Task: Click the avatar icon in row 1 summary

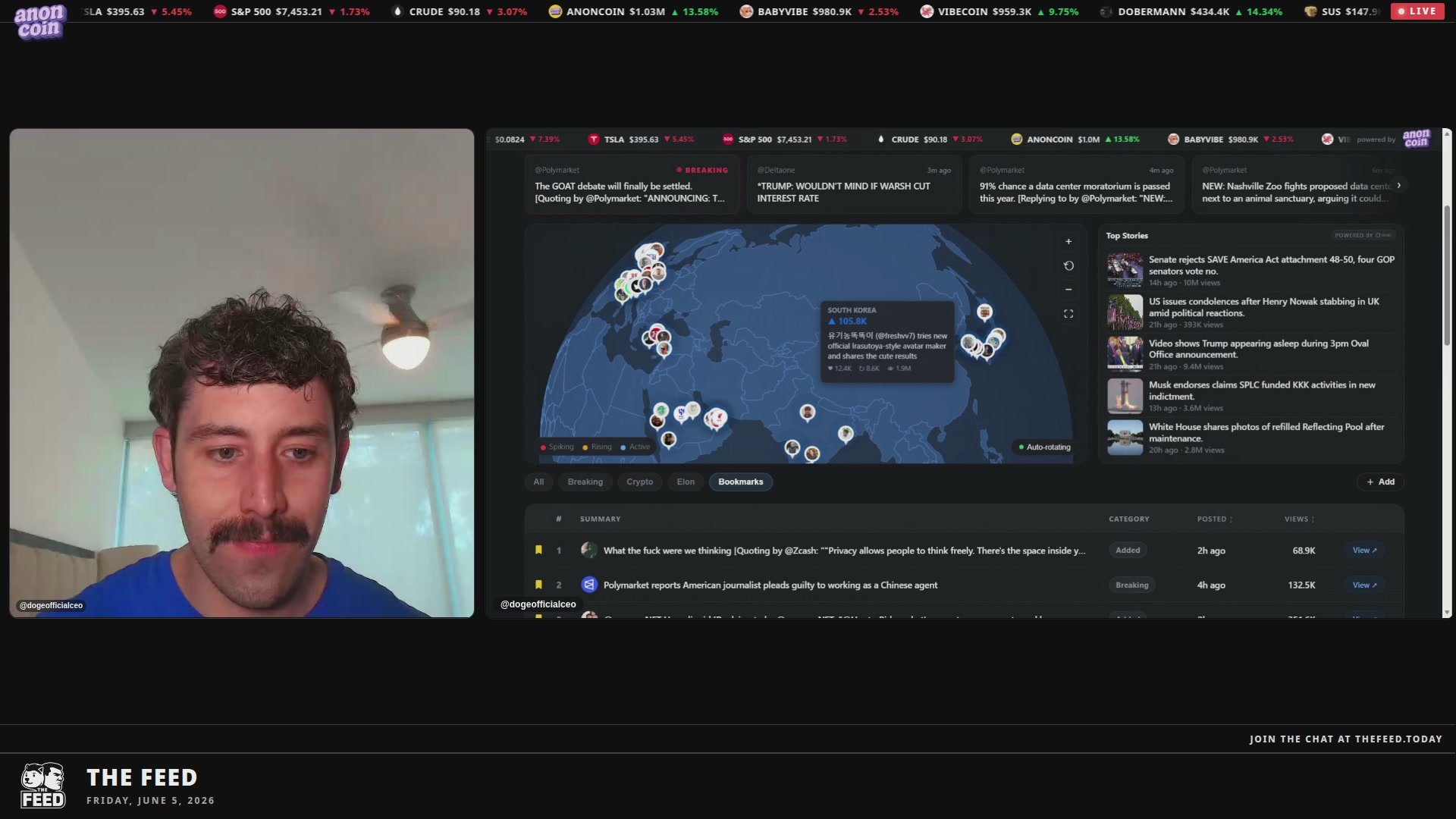Action: click(588, 551)
